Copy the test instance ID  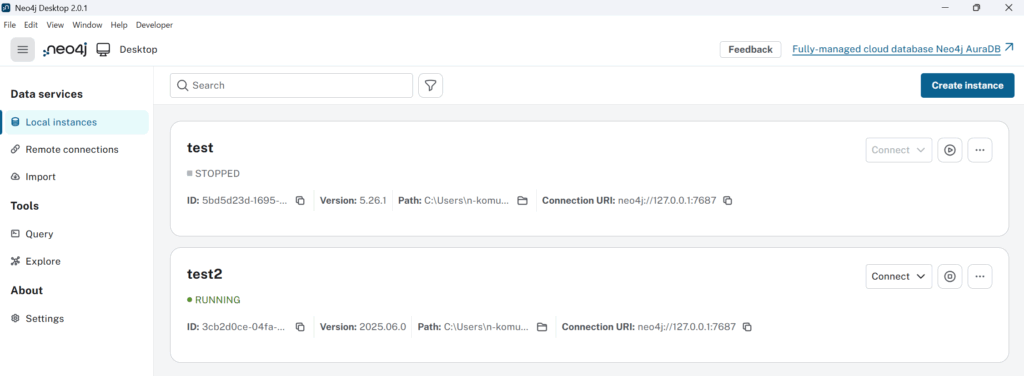300,201
